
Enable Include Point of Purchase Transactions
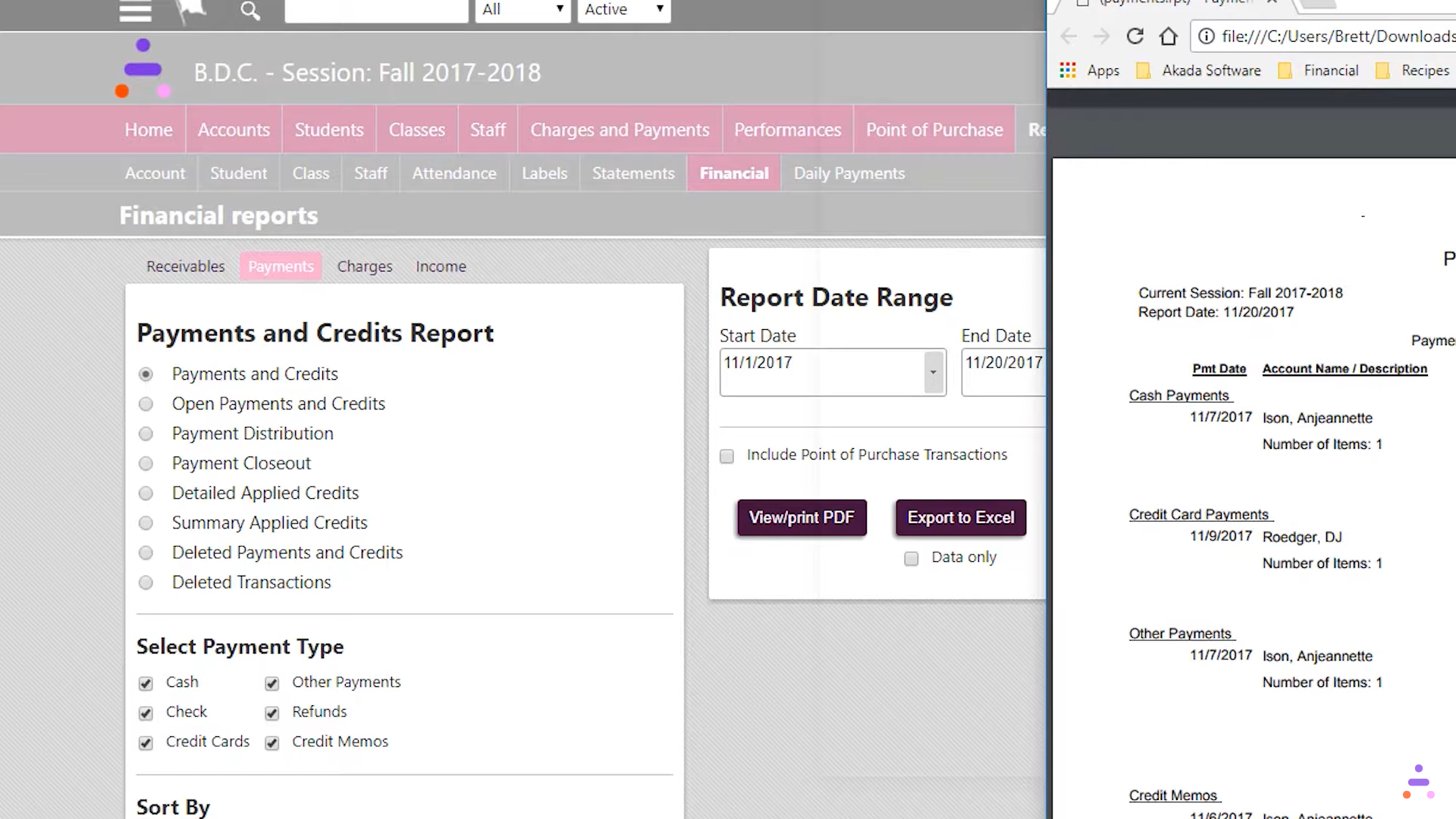(726, 456)
